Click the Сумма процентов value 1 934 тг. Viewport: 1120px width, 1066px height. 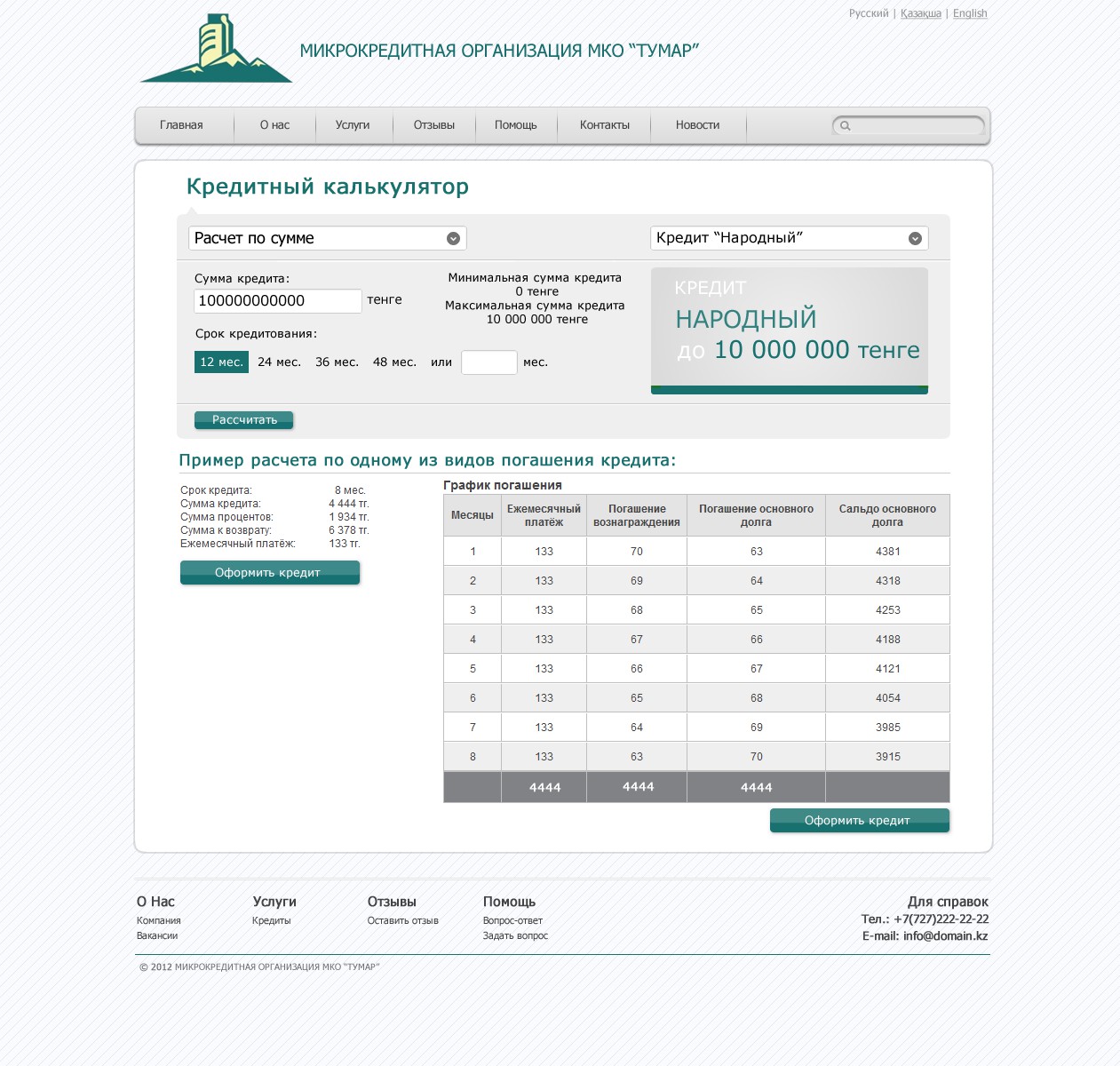click(x=349, y=517)
